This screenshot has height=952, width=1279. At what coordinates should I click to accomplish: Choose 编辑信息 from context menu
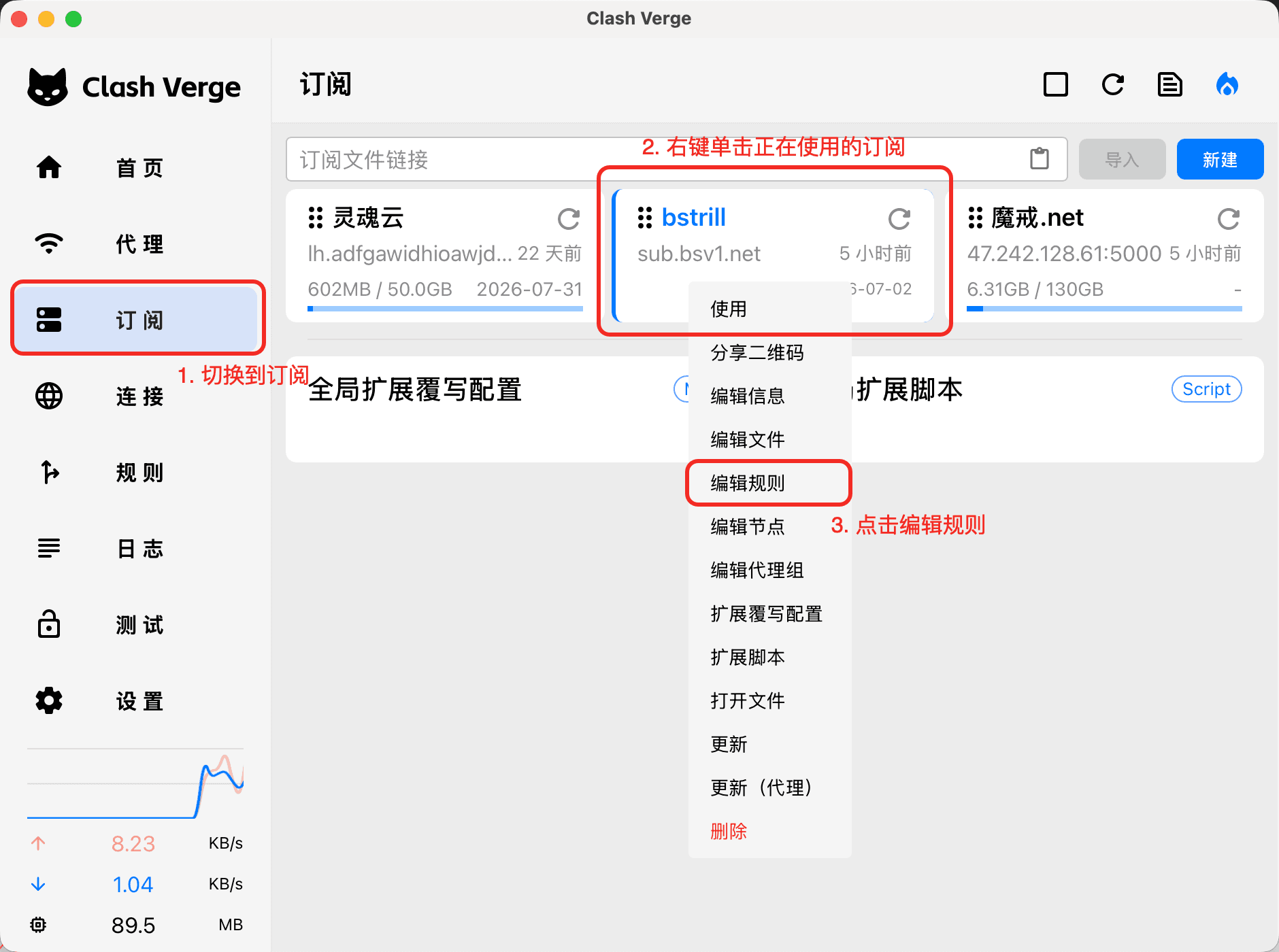click(770, 396)
